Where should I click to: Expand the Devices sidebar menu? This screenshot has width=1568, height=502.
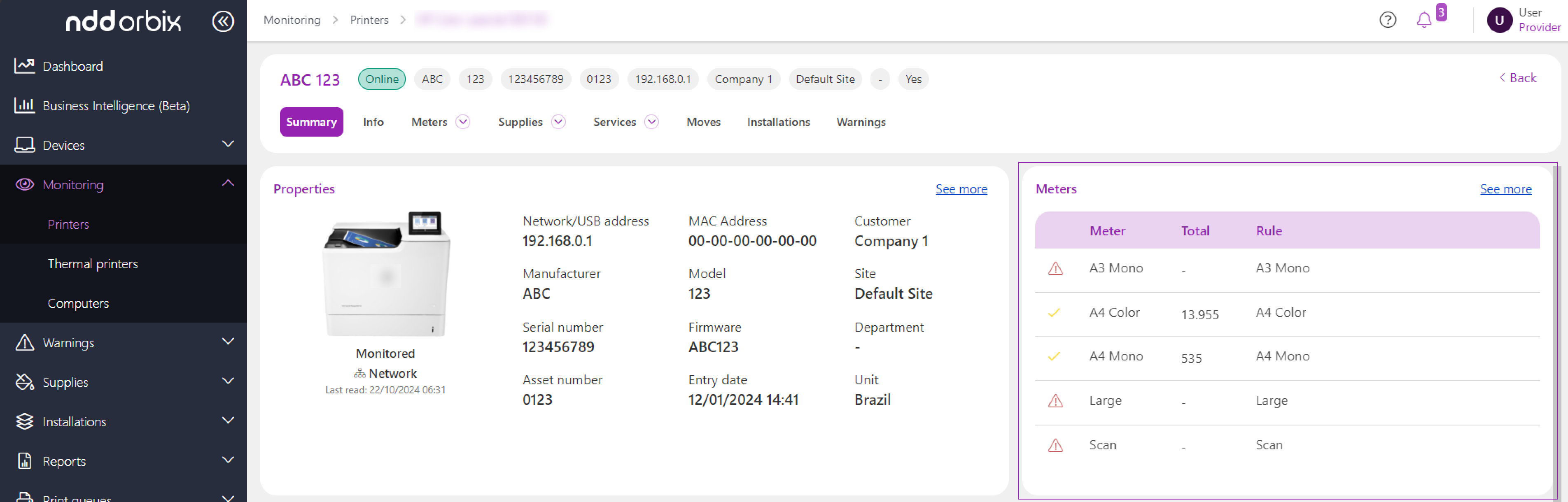[228, 144]
